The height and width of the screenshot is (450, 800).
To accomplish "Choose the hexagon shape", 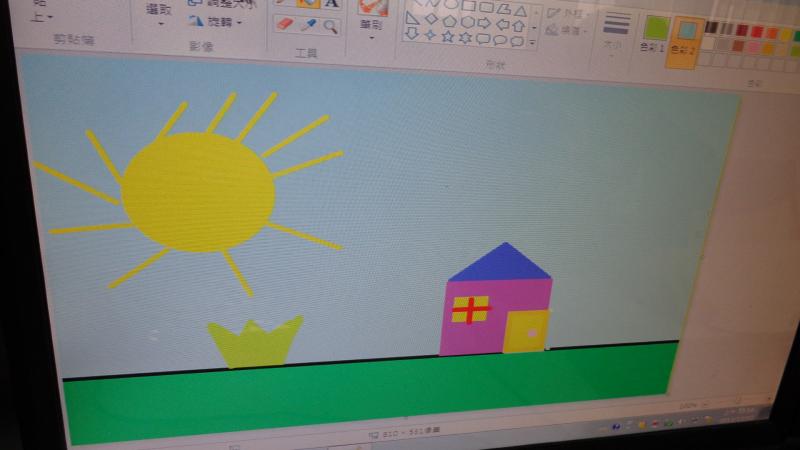I will [x=467, y=22].
